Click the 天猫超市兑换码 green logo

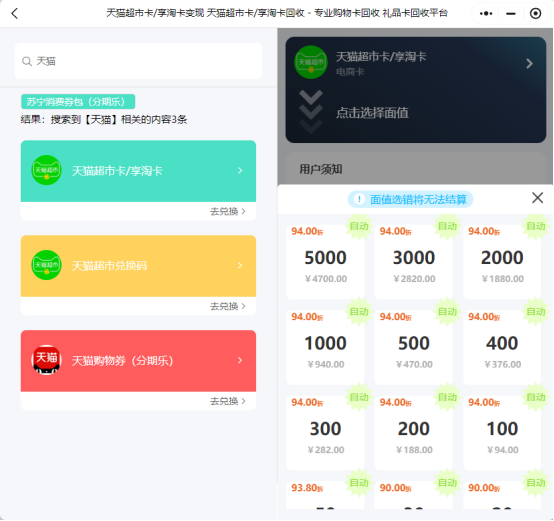coord(46,265)
